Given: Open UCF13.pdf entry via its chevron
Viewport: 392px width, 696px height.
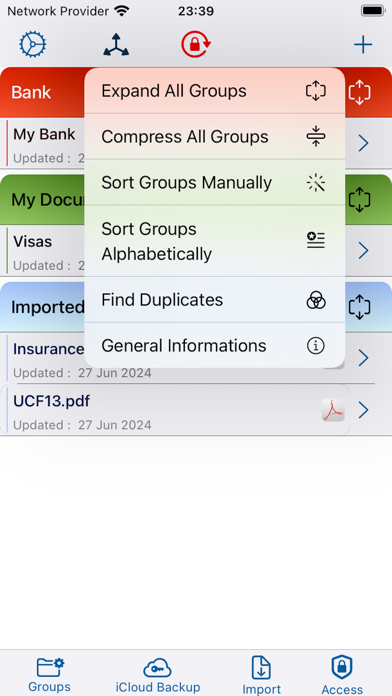Looking at the screenshot, I should pyautogui.click(x=364, y=411).
